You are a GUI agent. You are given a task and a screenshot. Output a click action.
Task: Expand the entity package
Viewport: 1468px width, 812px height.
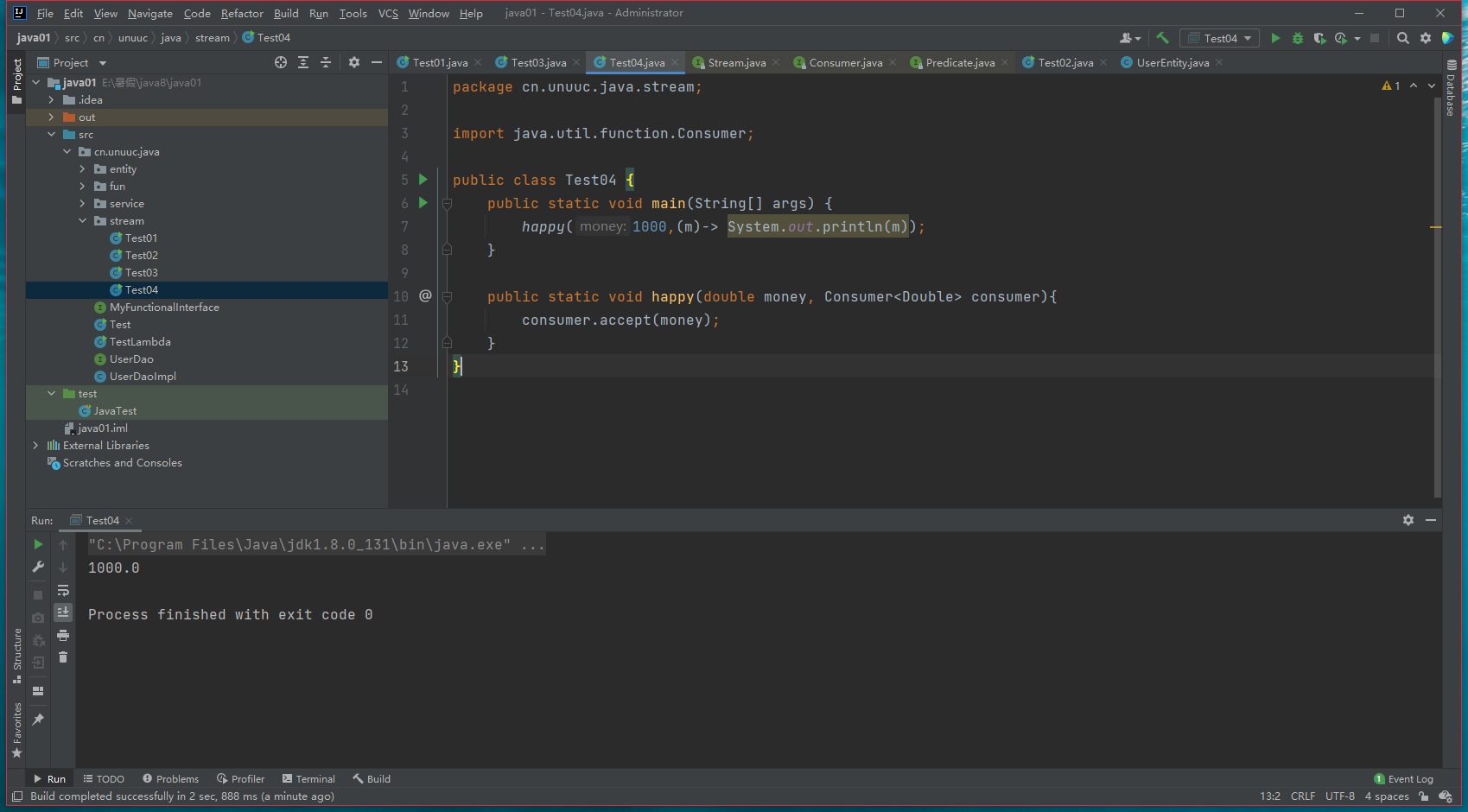pos(82,169)
